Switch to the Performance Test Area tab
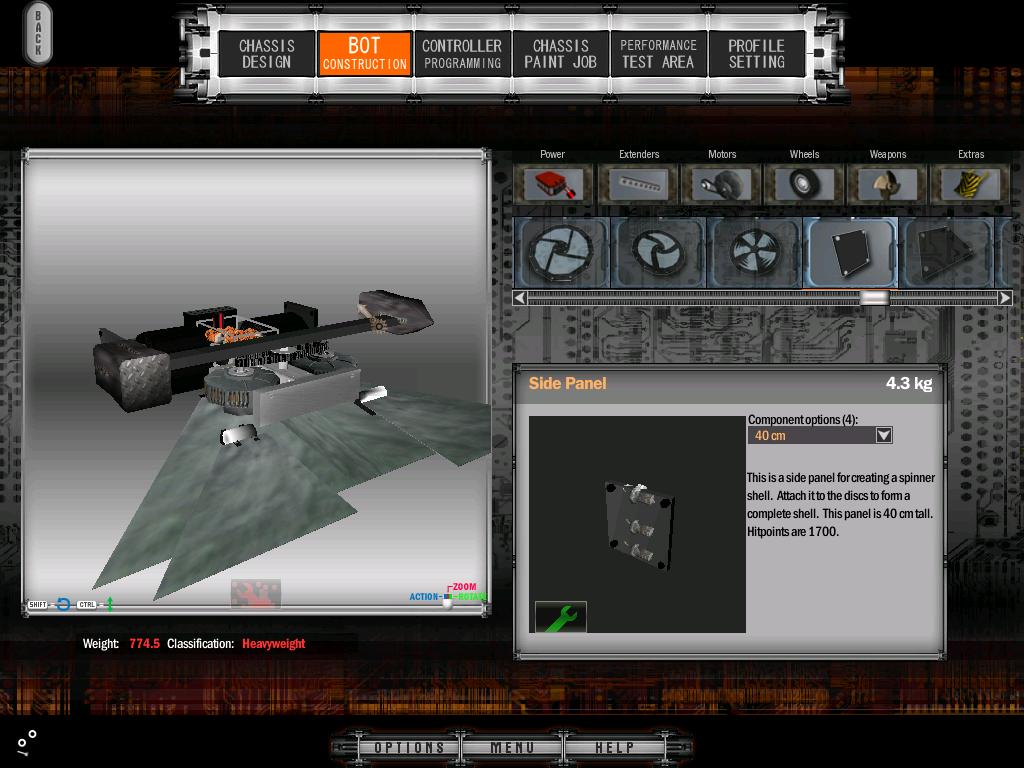Screen dimensions: 1024x768 [x=658, y=54]
